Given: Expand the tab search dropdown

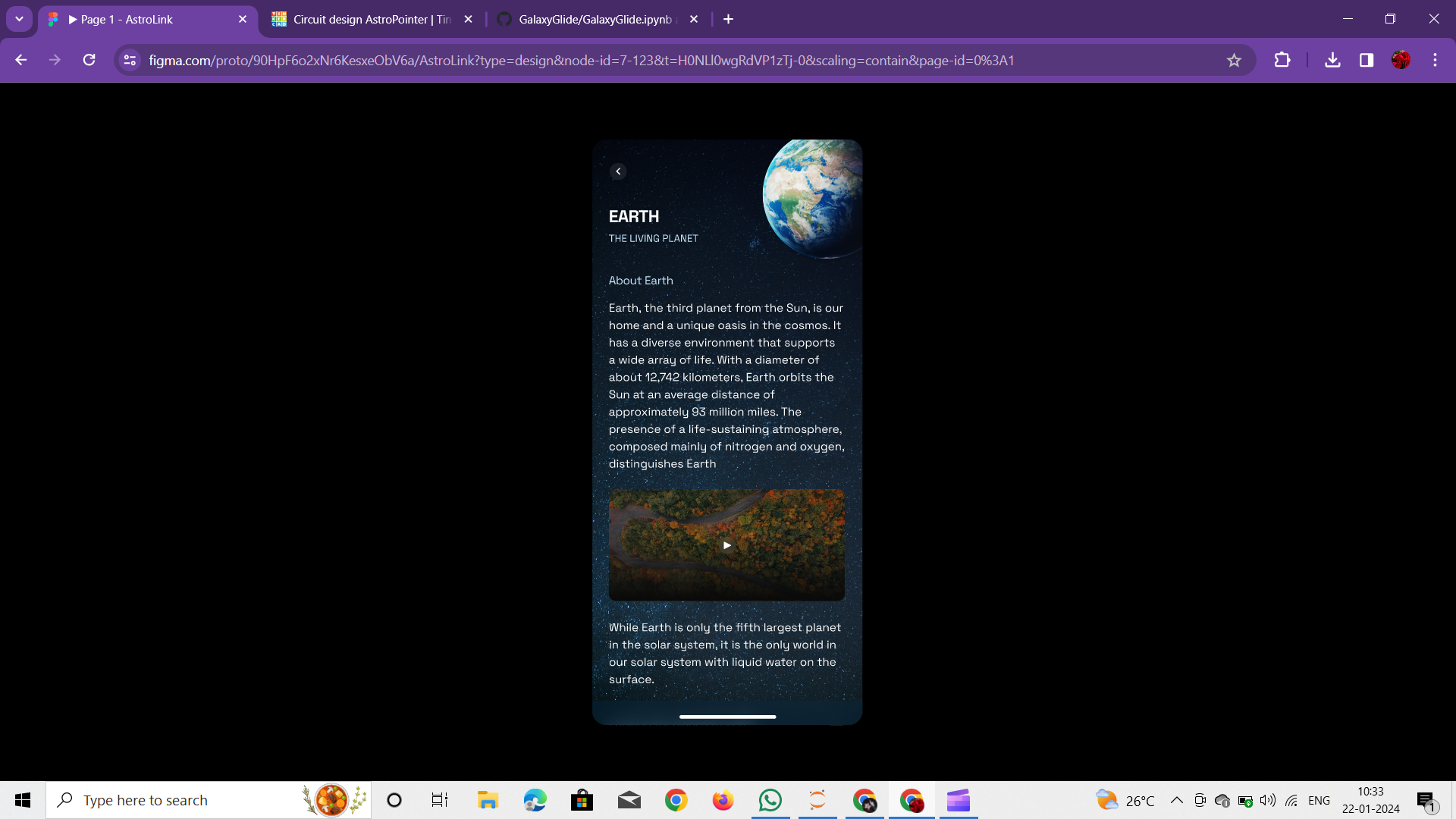Looking at the screenshot, I should coord(19,19).
